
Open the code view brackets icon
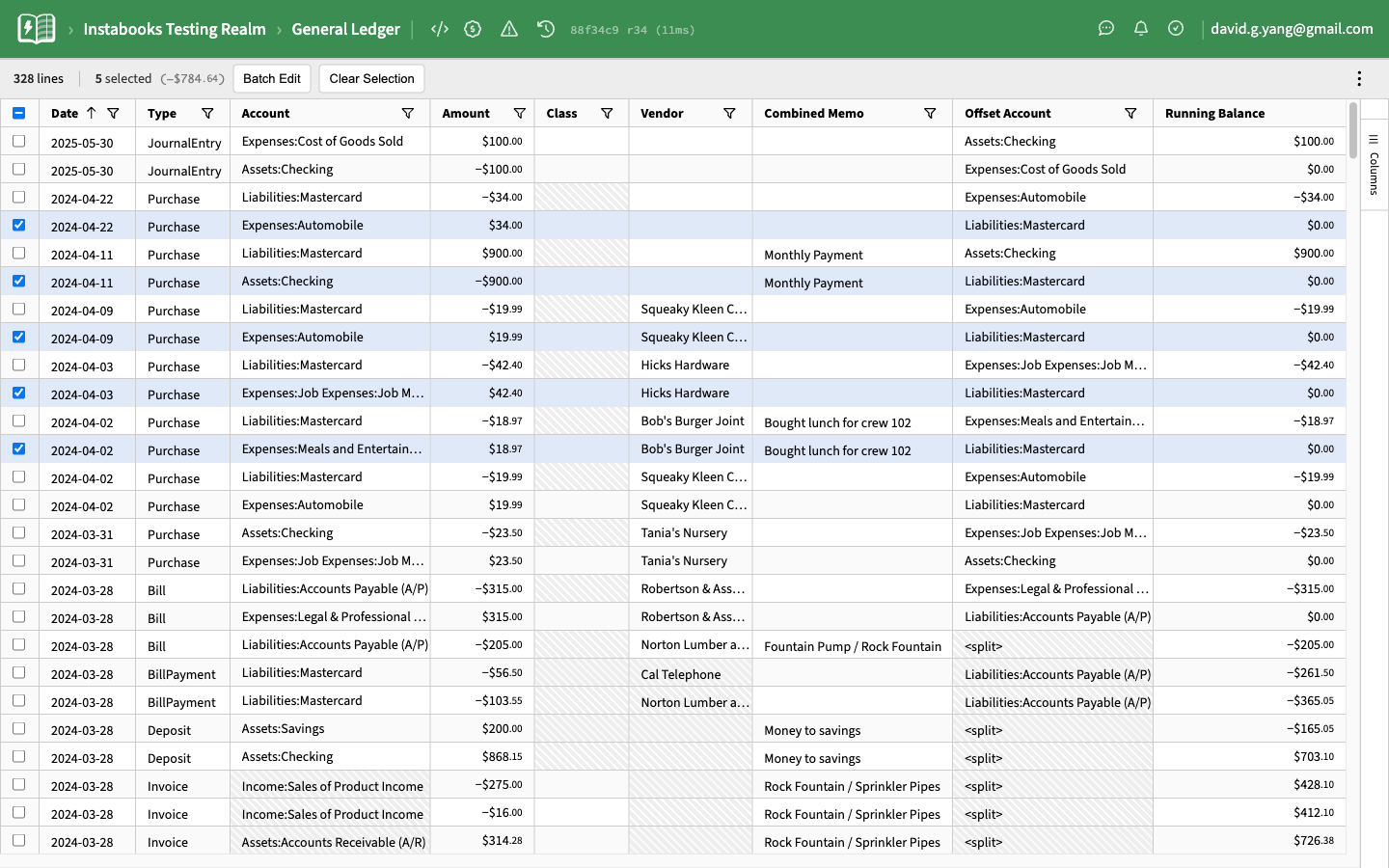pyautogui.click(x=440, y=29)
